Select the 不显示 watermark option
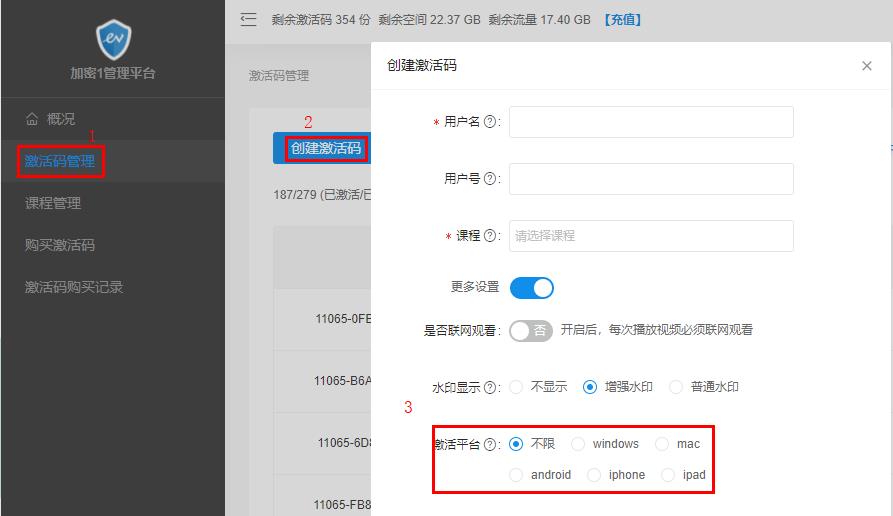This screenshot has height=516, width=893. tap(516, 387)
